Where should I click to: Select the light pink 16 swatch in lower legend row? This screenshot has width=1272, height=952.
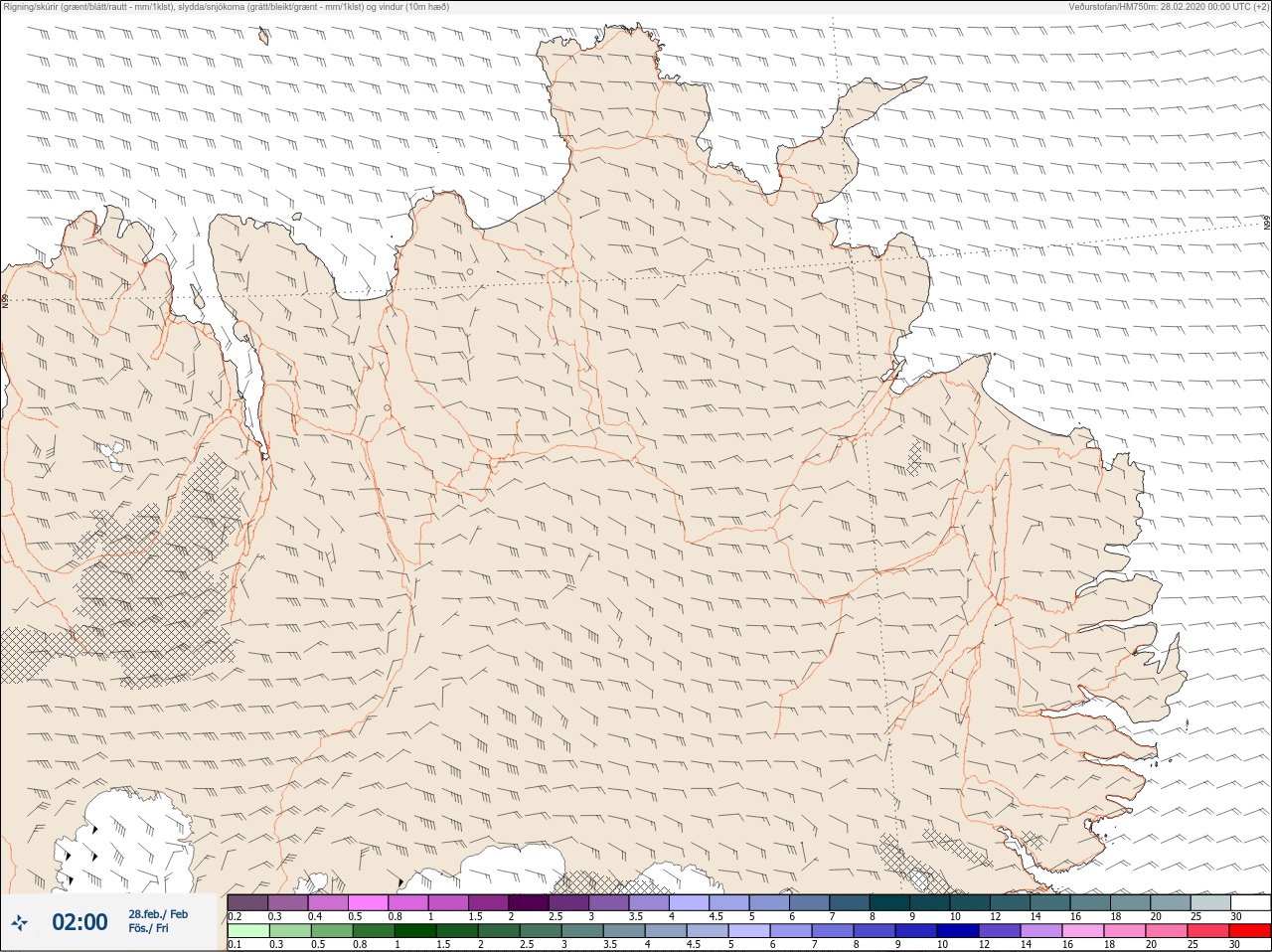pyautogui.click(x=1083, y=931)
